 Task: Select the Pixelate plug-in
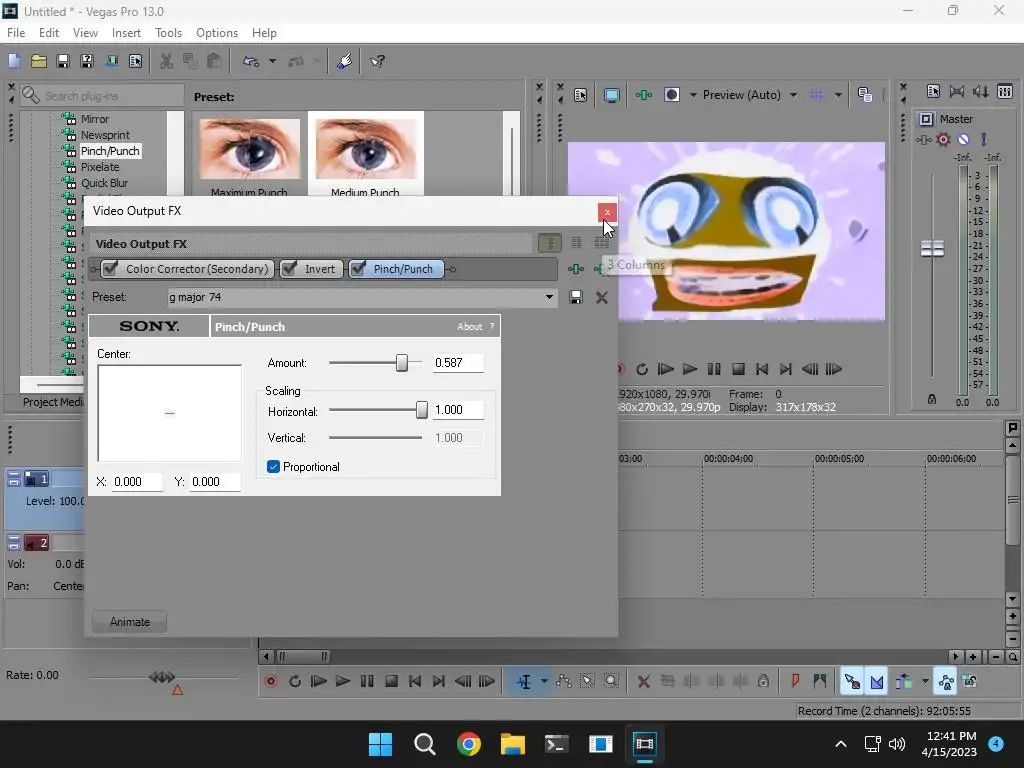(100, 167)
